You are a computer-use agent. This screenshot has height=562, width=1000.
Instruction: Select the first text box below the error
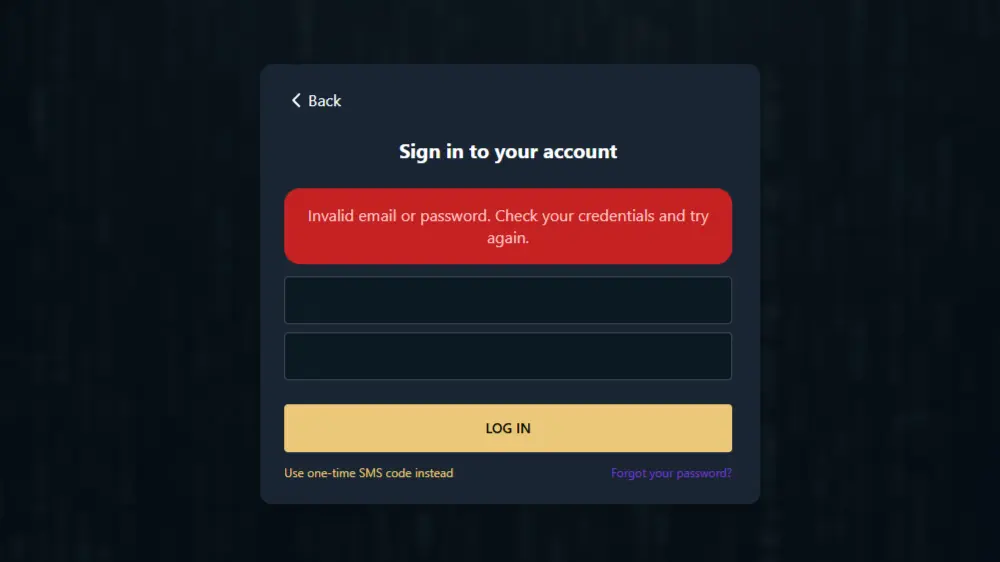click(x=508, y=300)
